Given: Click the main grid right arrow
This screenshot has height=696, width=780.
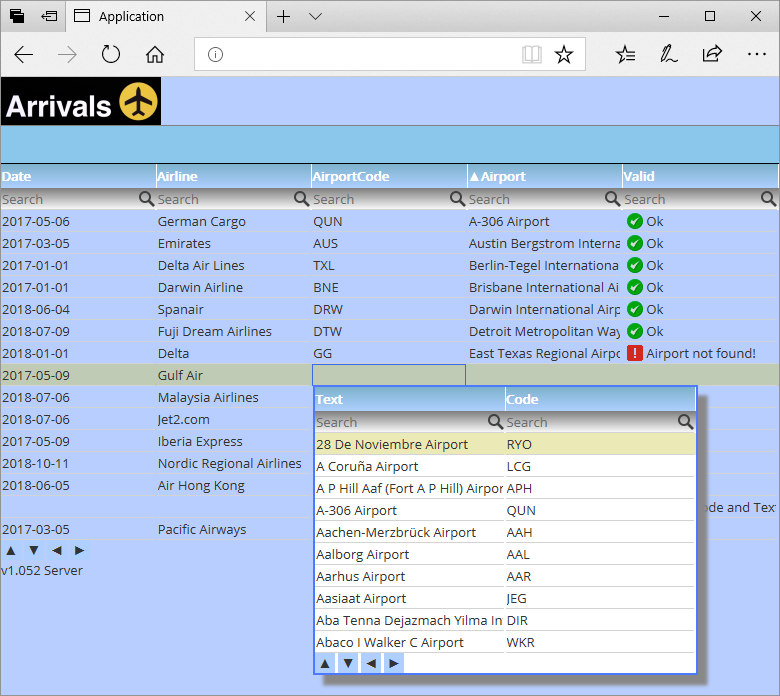Looking at the screenshot, I should (x=79, y=550).
